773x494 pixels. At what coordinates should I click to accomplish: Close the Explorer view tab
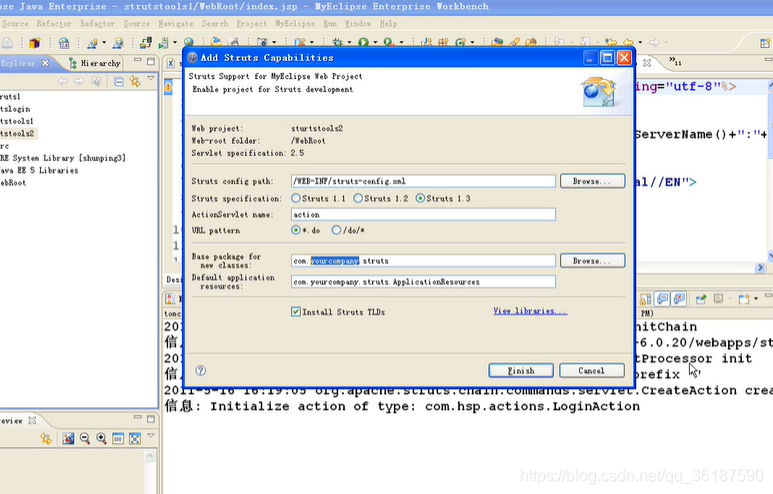click(x=45, y=63)
